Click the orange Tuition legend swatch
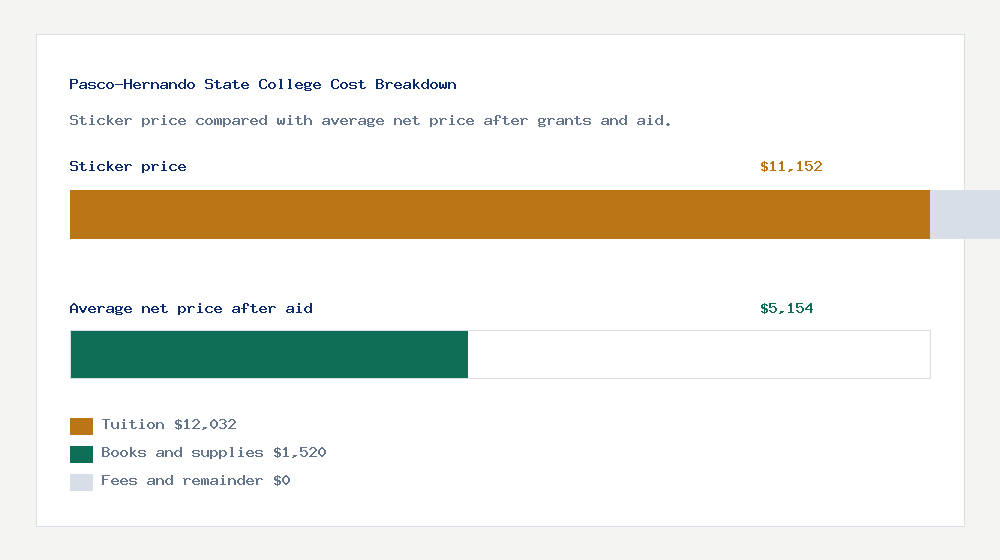1000x560 pixels. [81, 426]
